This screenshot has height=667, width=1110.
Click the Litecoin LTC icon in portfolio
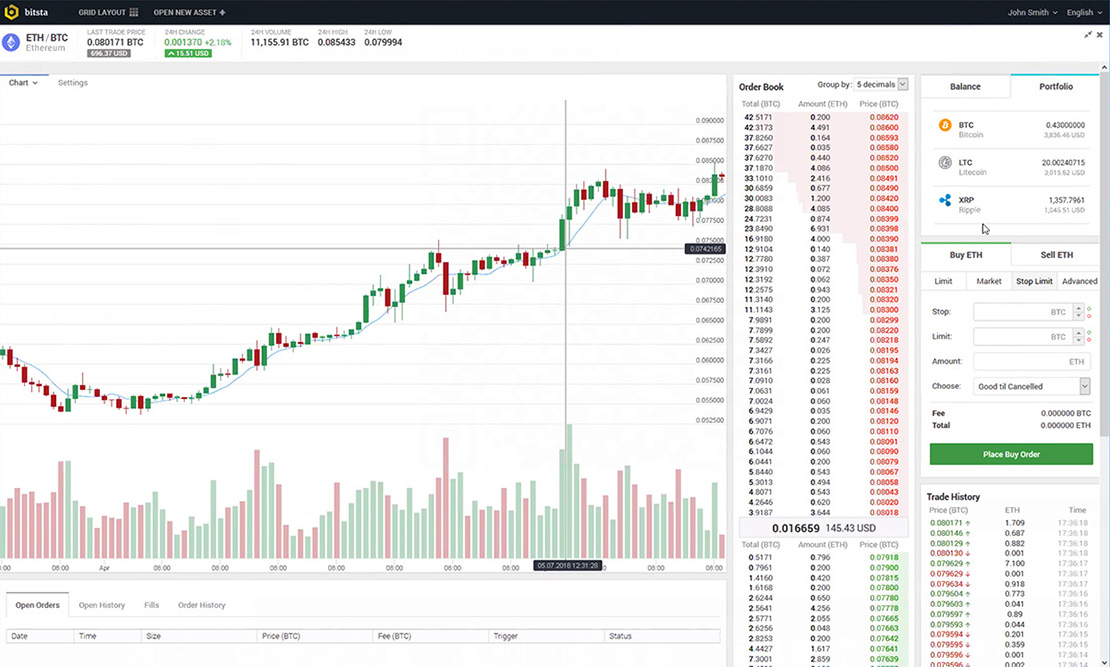click(945, 163)
